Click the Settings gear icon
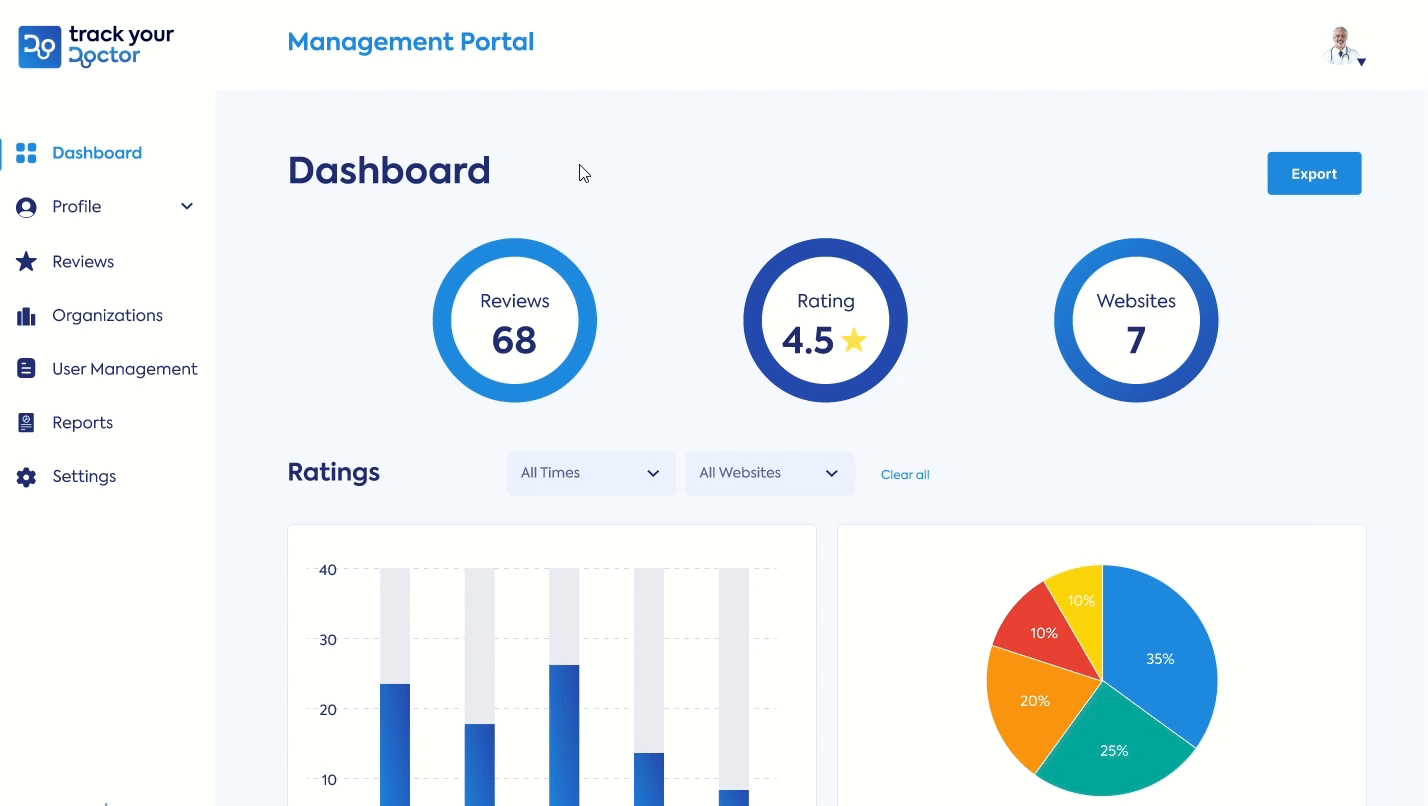1428x806 pixels. point(26,477)
